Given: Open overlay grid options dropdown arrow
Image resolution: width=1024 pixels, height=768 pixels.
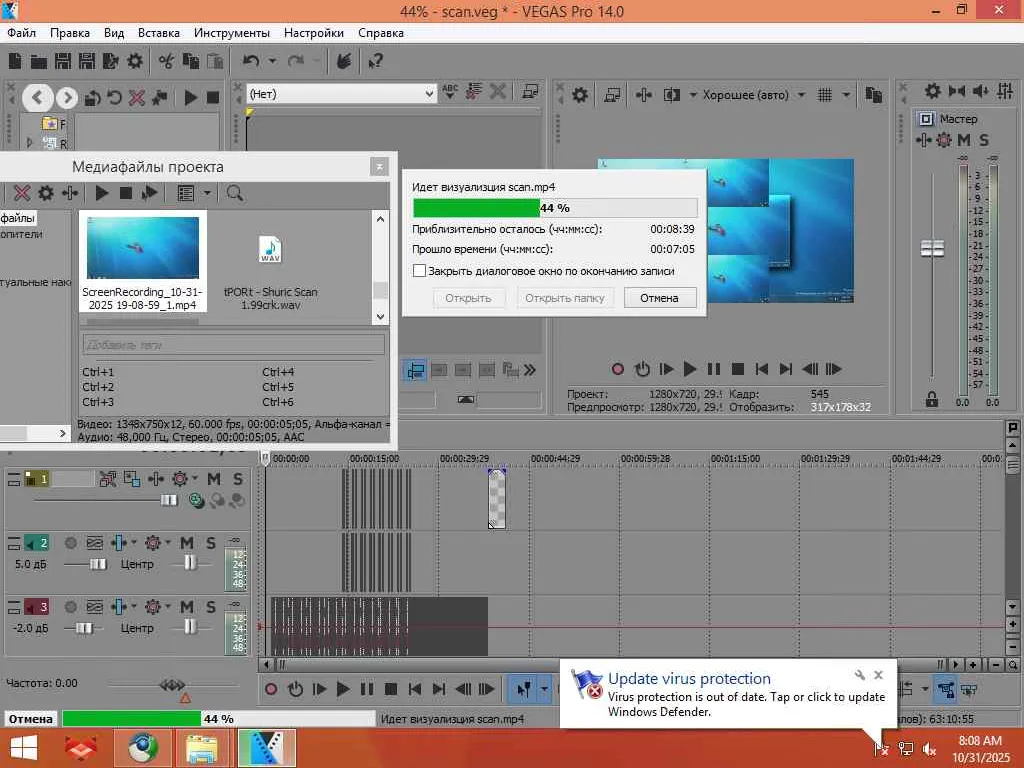Looking at the screenshot, I should click(x=846, y=95).
